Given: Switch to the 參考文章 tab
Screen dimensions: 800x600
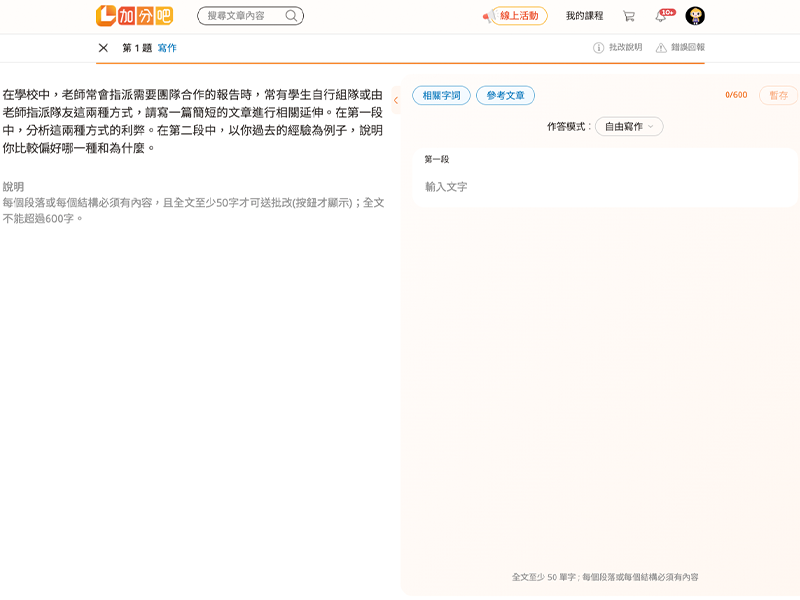Looking at the screenshot, I should tap(505, 96).
